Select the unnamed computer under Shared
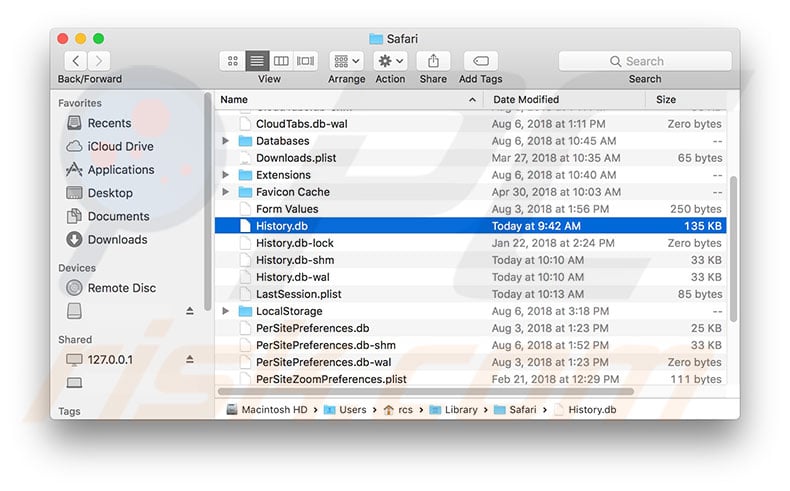Viewport: 790px width, 491px height. click(x=74, y=383)
